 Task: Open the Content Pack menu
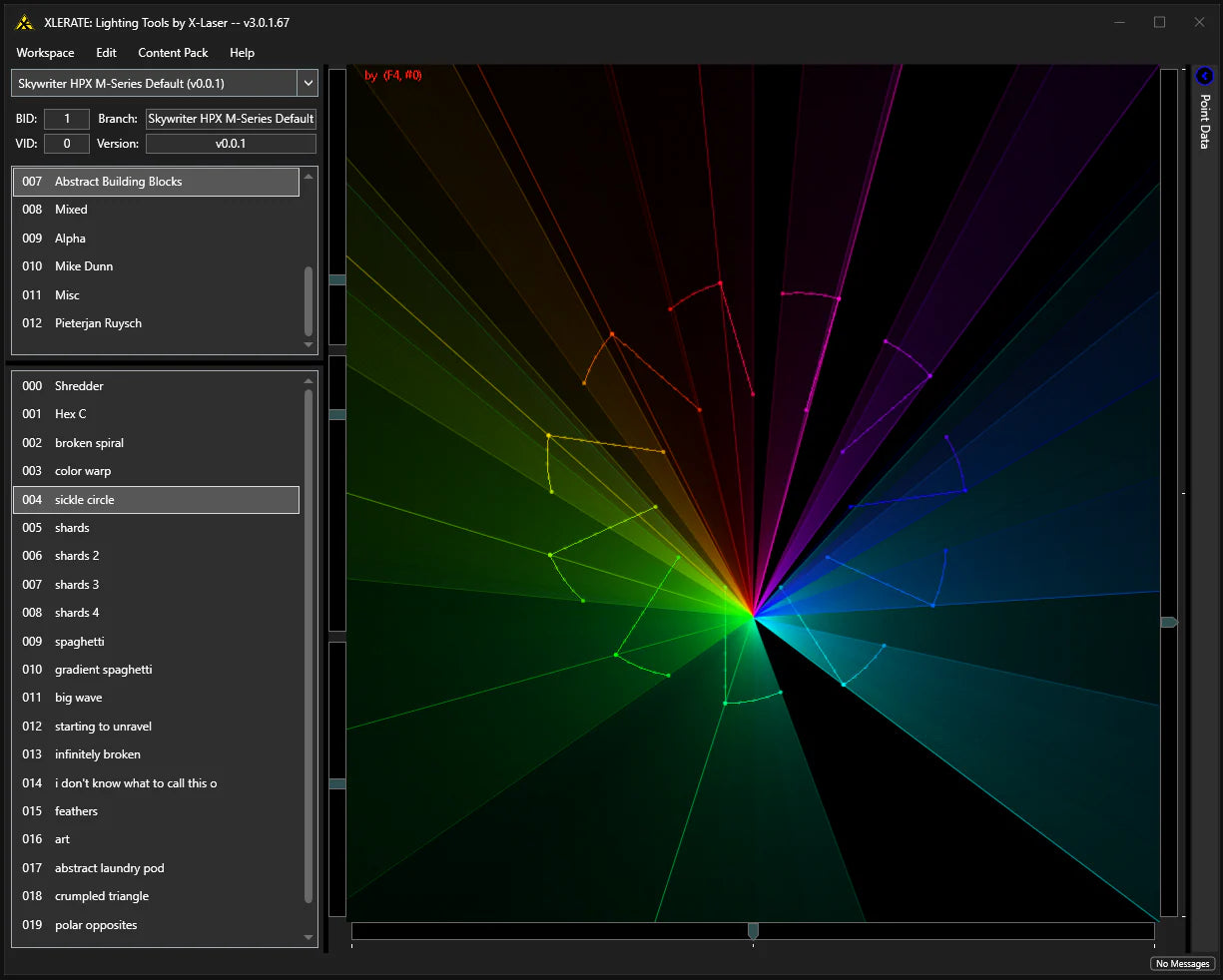click(173, 53)
